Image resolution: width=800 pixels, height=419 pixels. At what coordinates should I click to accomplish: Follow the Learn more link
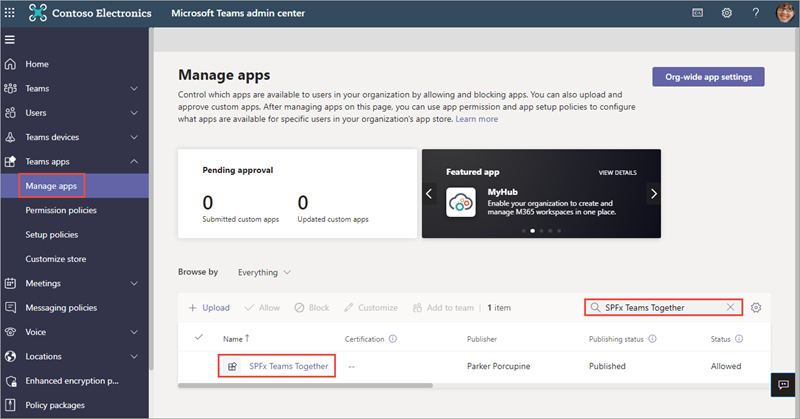tap(477, 119)
